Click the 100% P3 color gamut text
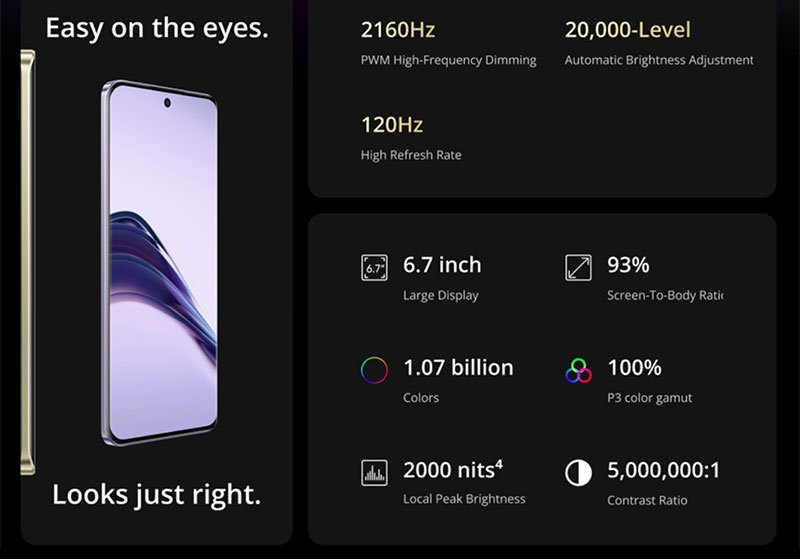 635,368
